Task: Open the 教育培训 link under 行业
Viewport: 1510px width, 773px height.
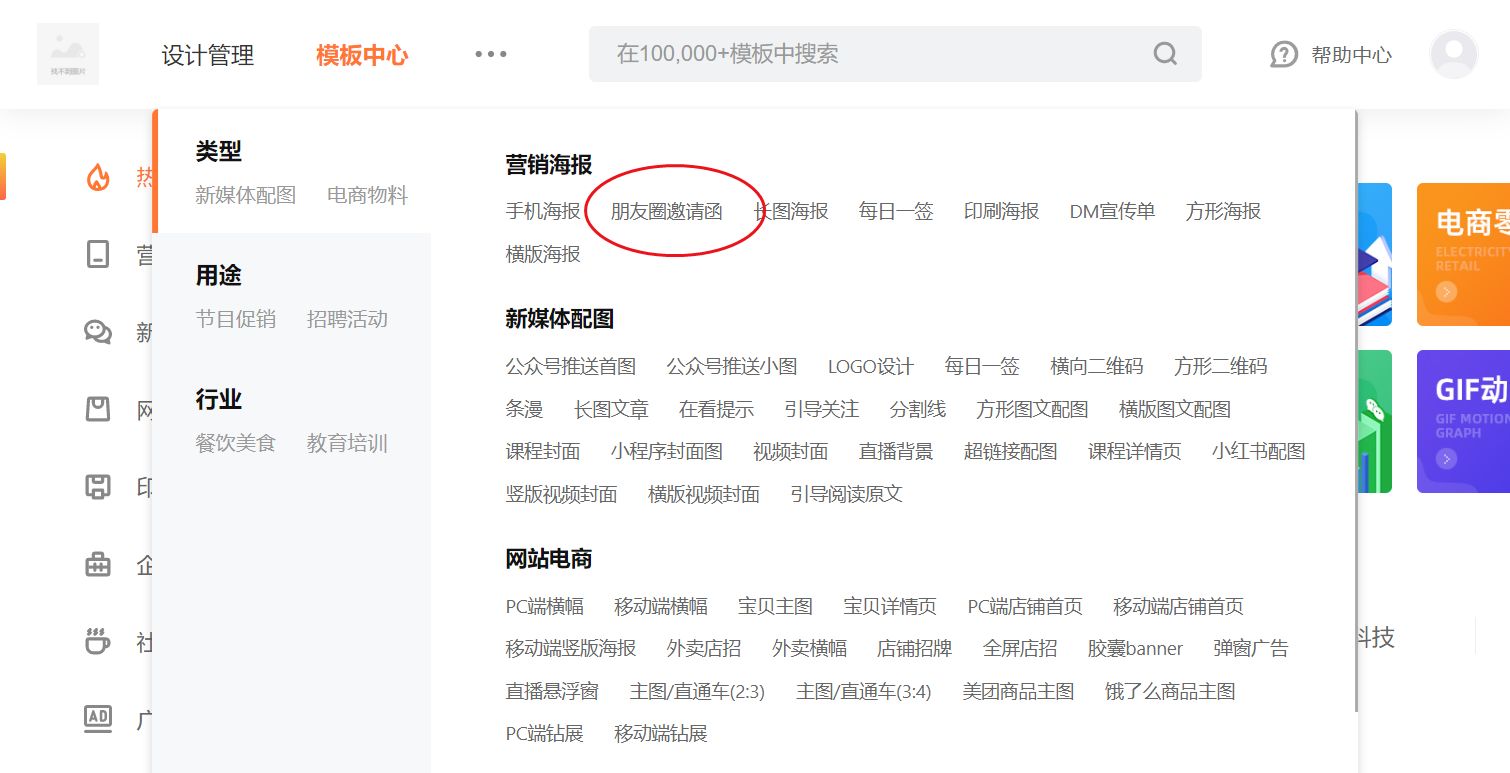Action: tap(347, 444)
